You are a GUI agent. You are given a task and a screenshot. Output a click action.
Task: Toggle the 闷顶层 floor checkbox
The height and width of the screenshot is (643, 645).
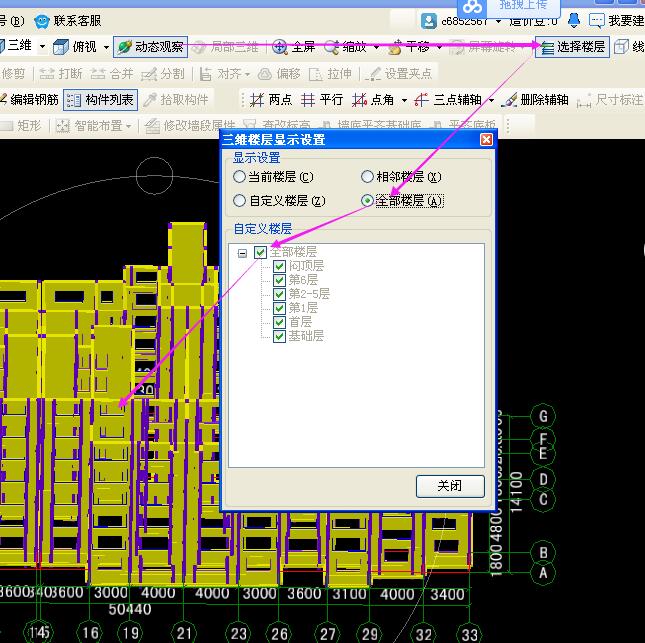tap(279, 266)
